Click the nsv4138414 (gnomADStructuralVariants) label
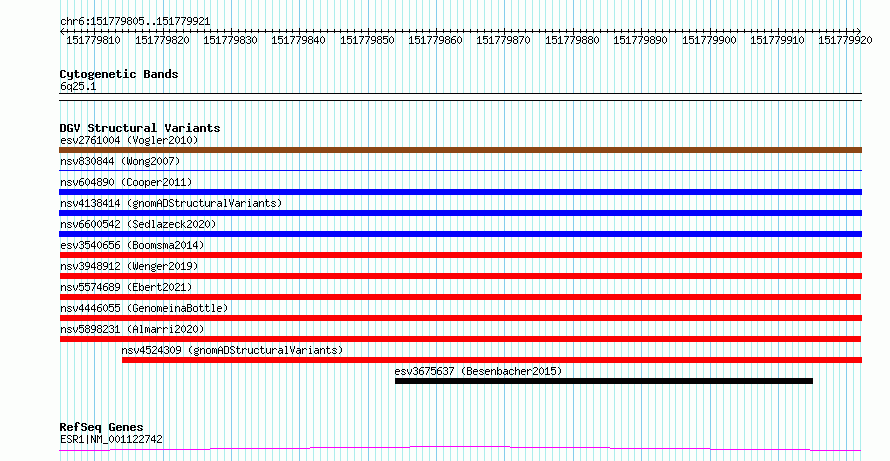 (x=171, y=203)
